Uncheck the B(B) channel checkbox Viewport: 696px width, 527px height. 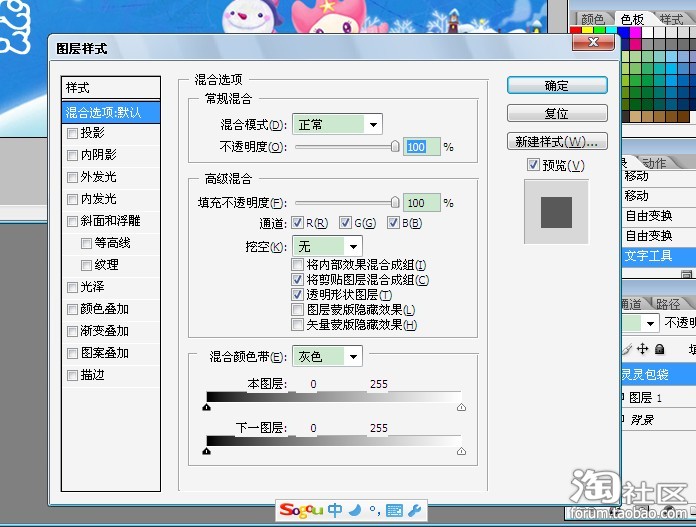(393, 223)
